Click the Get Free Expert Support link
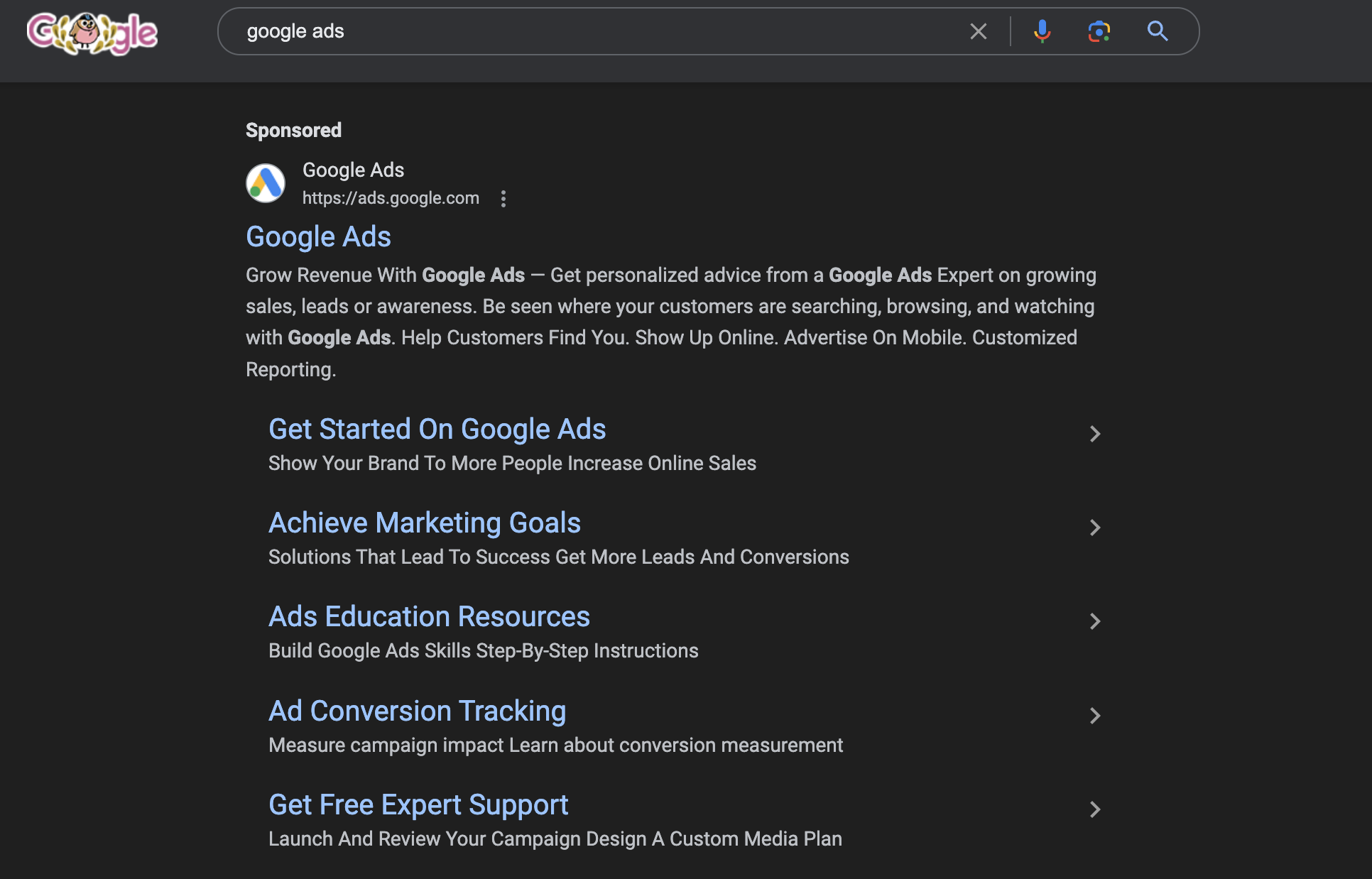 click(x=418, y=804)
